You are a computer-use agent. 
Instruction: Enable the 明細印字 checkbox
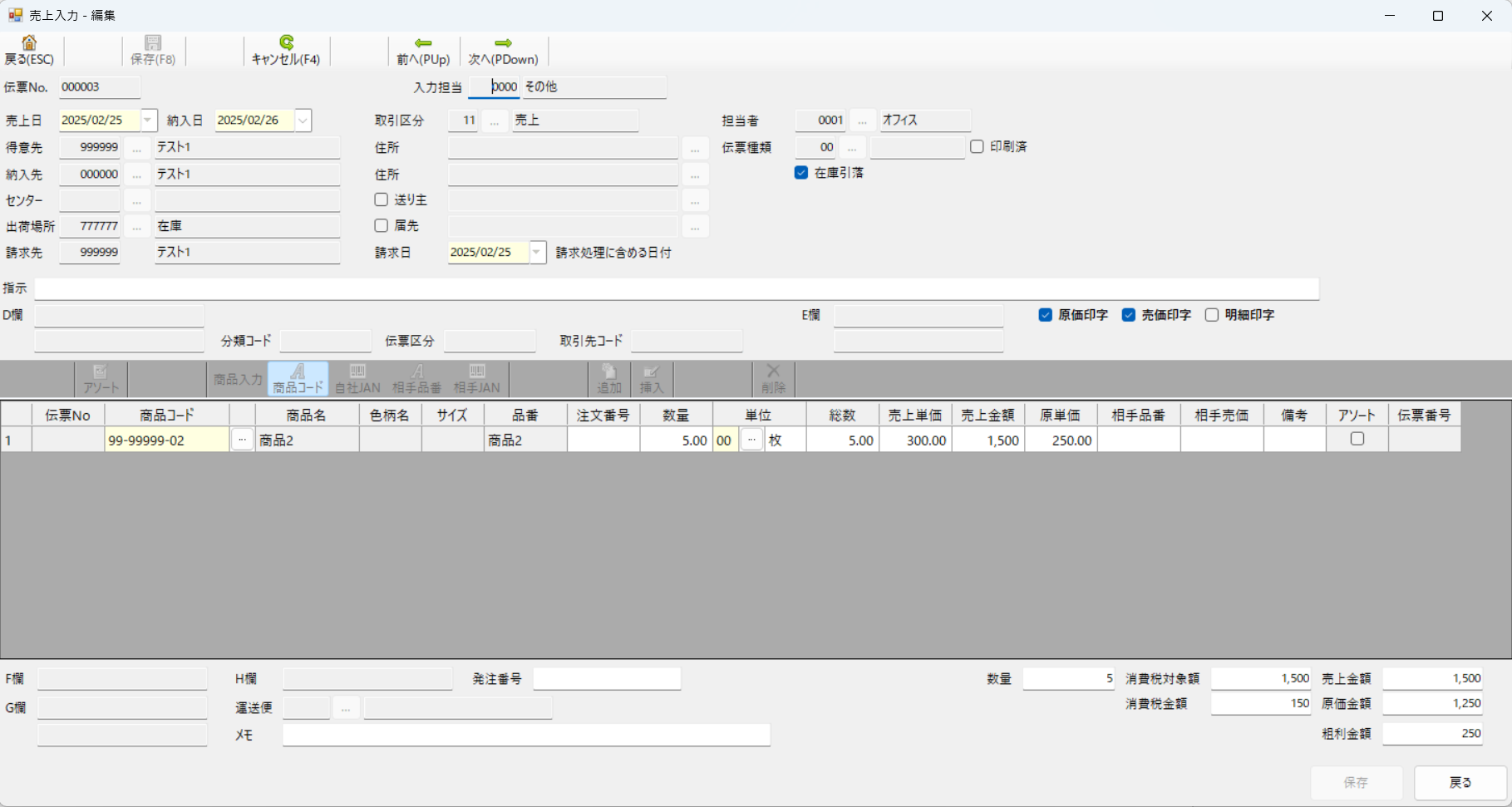[x=1212, y=315]
